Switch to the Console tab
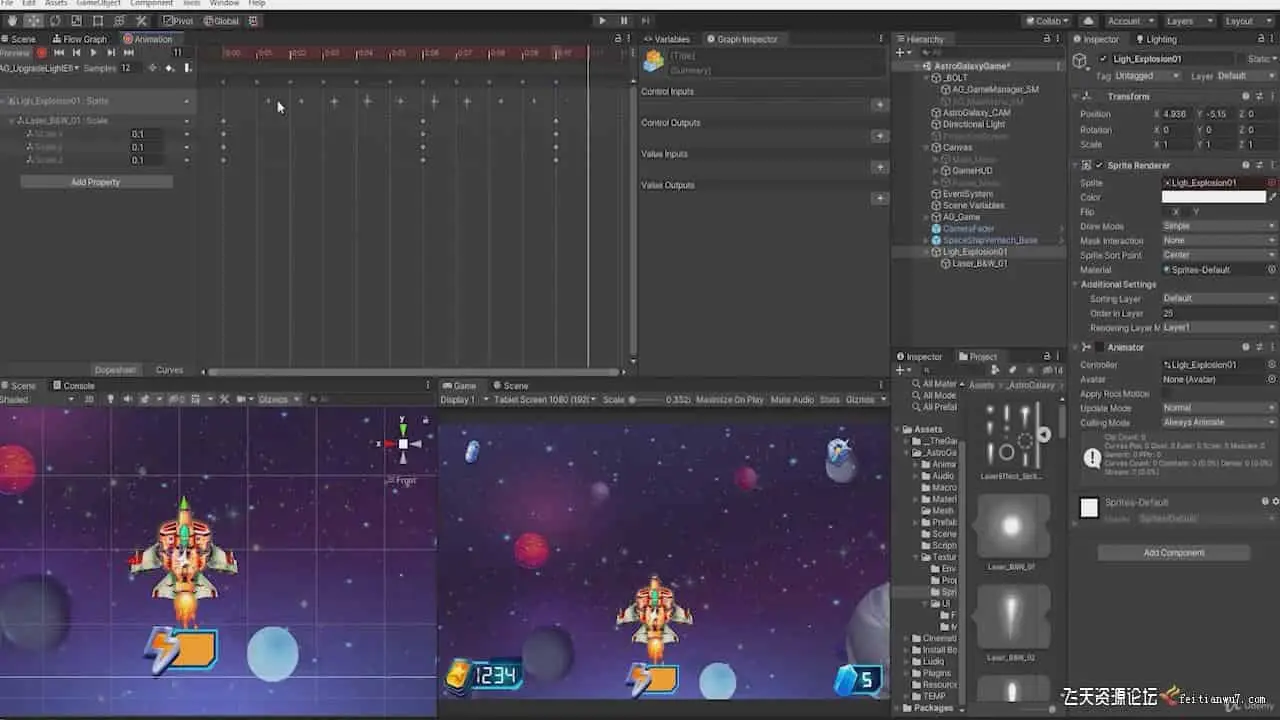 pos(74,385)
